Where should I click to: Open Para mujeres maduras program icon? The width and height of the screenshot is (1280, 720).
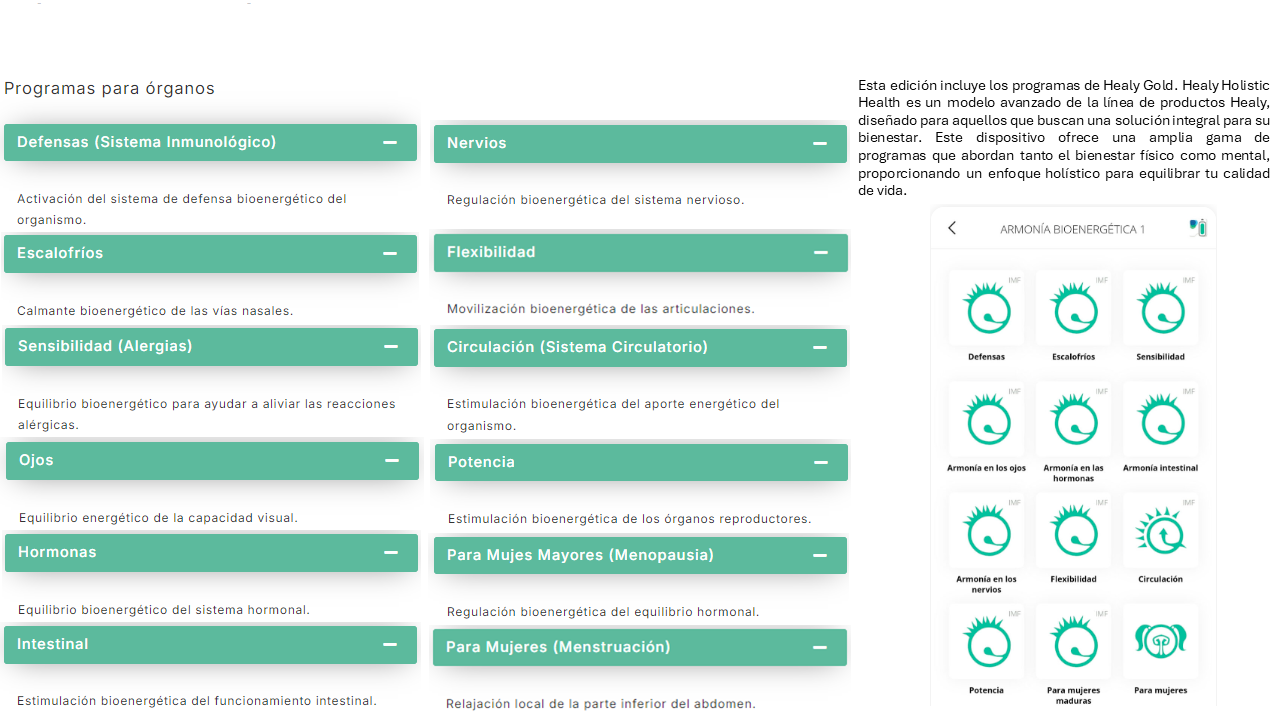[x=1073, y=642]
